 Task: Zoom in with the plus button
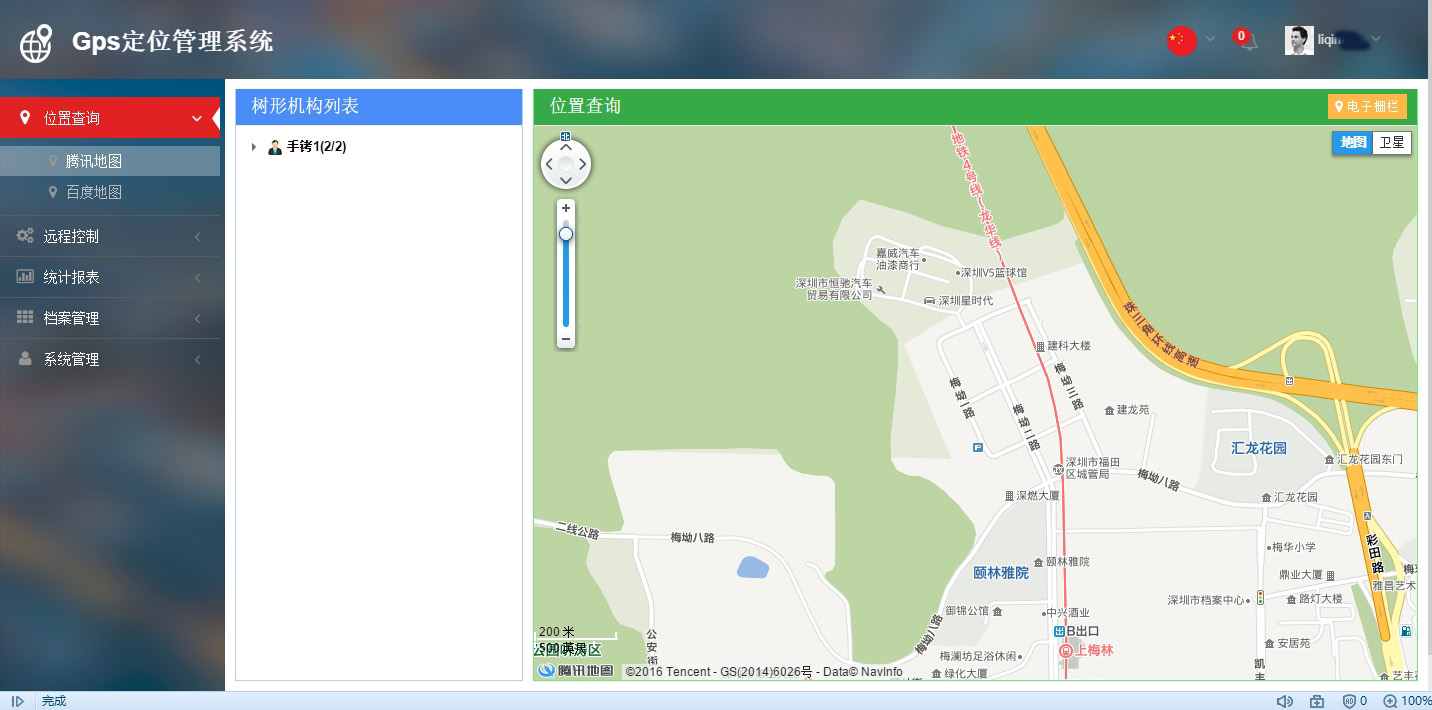pos(566,208)
